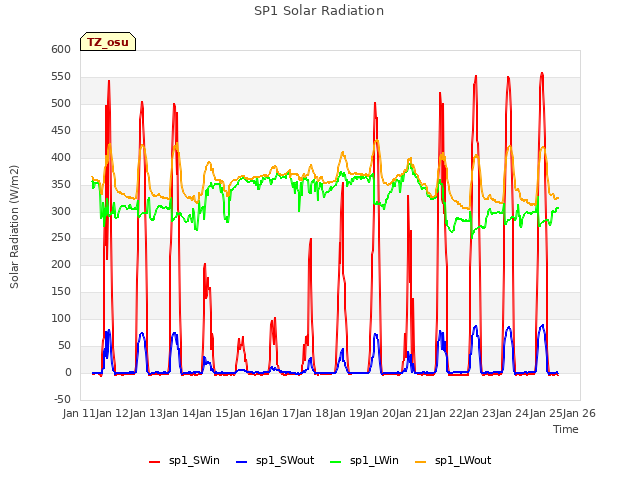The height and width of the screenshot is (480, 640).
Task: Click the Jan 20 x-axis tick label
Action: [x=379, y=413]
